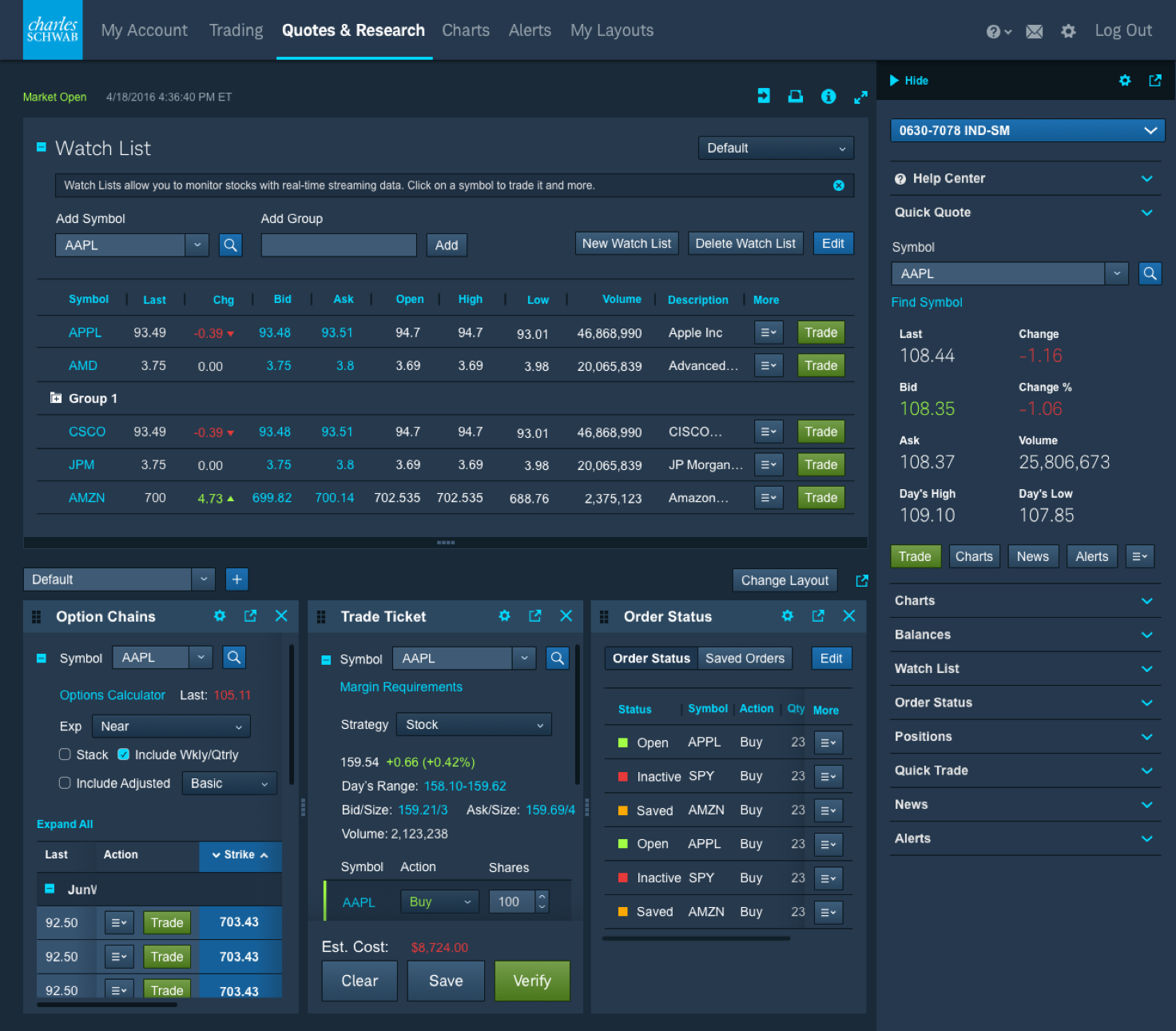Viewport: 1176px width, 1031px height.
Task: Add a new layout with plus button
Action: (237, 579)
